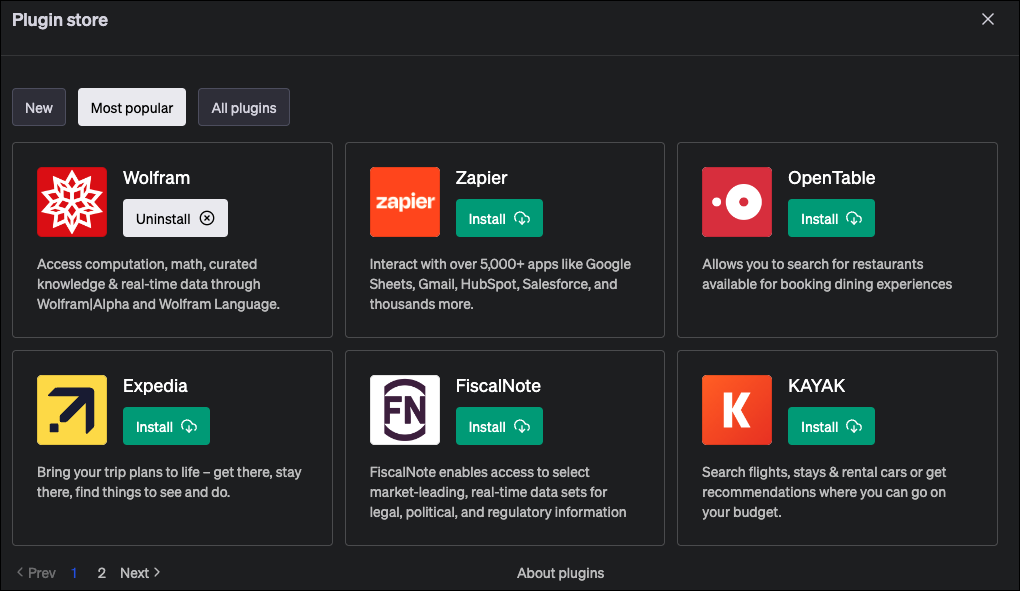Click the Zapier description about 5,000+ apps
The height and width of the screenshot is (591, 1020).
[500, 284]
